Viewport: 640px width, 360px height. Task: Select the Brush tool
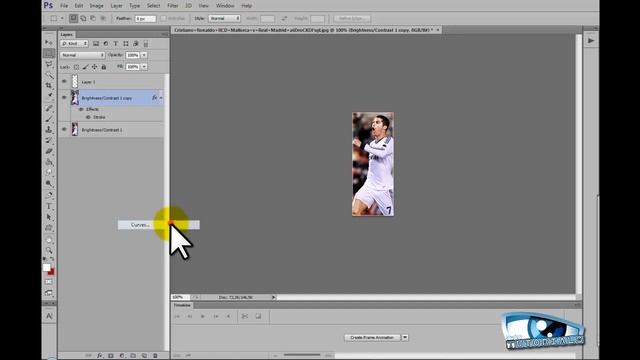[49, 119]
